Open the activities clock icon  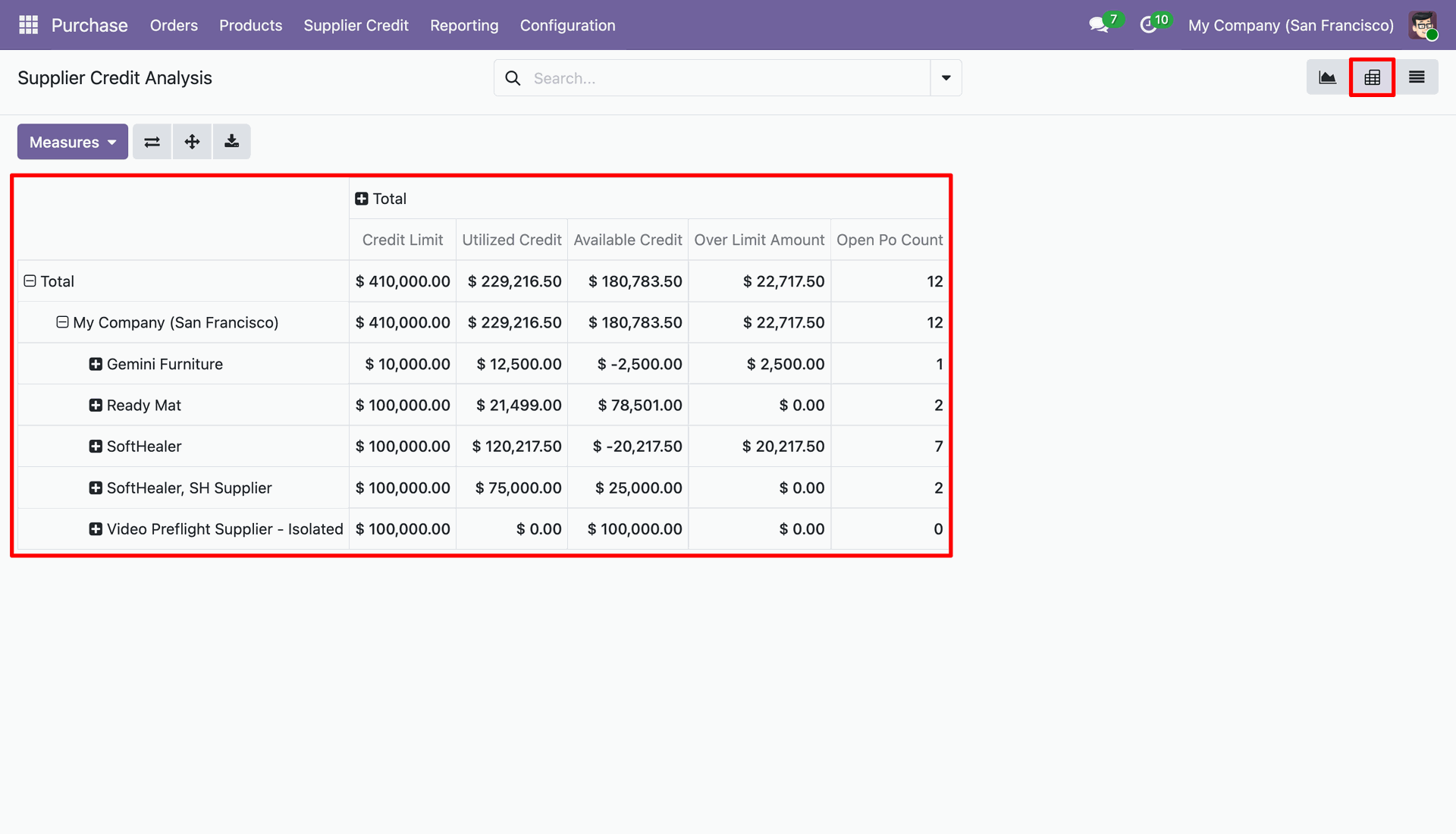coord(1148,25)
